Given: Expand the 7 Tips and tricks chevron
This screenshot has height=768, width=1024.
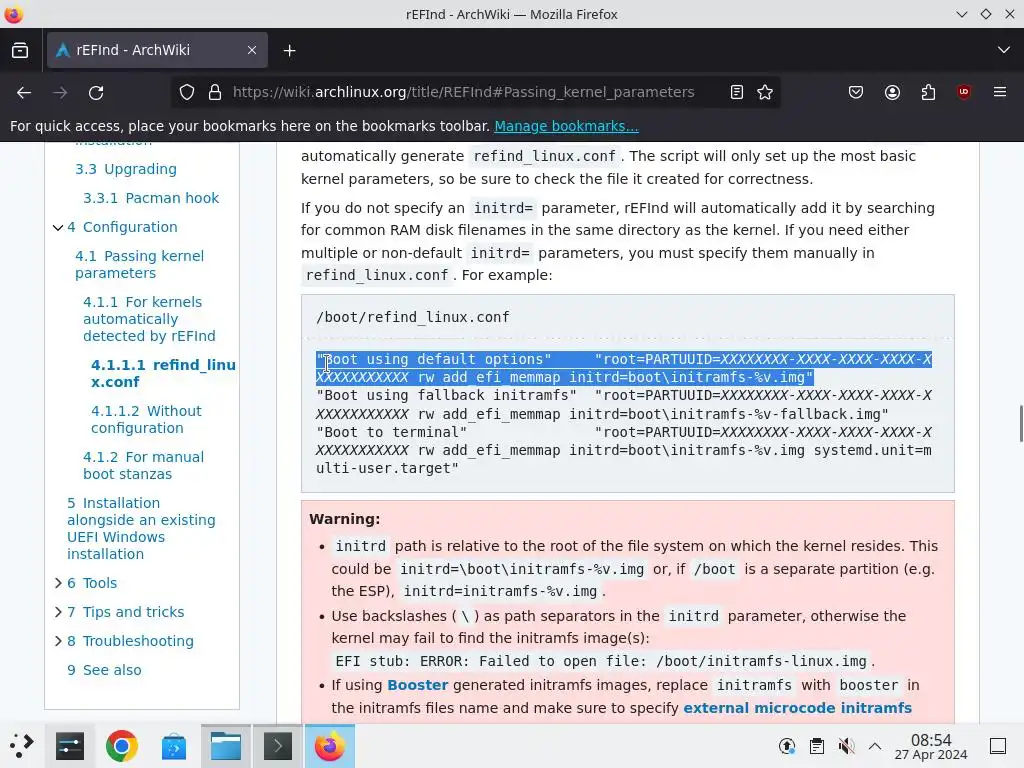Looking at the screenshot, I should point(58,612).
